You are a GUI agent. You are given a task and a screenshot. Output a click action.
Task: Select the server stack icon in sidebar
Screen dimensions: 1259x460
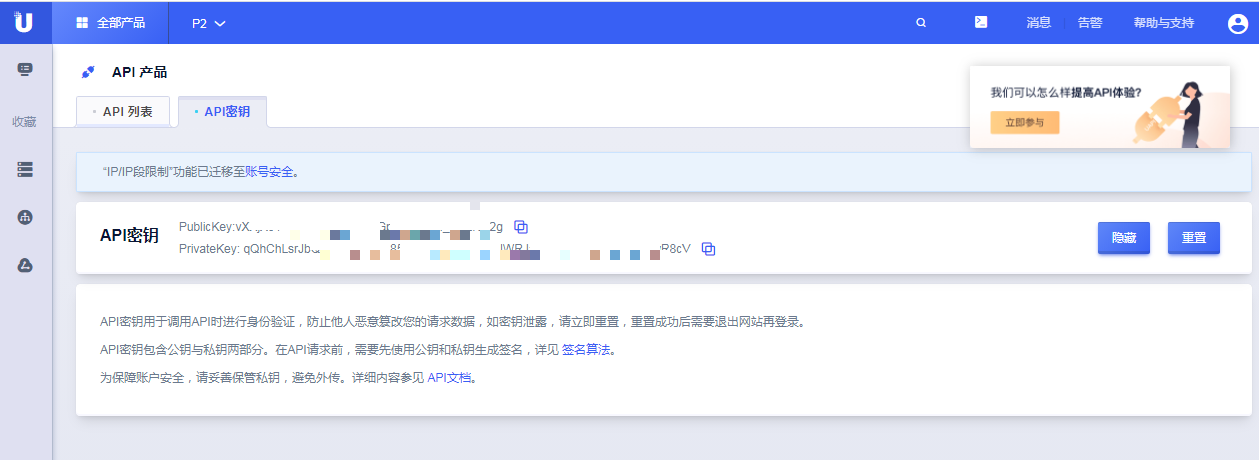[25, 170]
